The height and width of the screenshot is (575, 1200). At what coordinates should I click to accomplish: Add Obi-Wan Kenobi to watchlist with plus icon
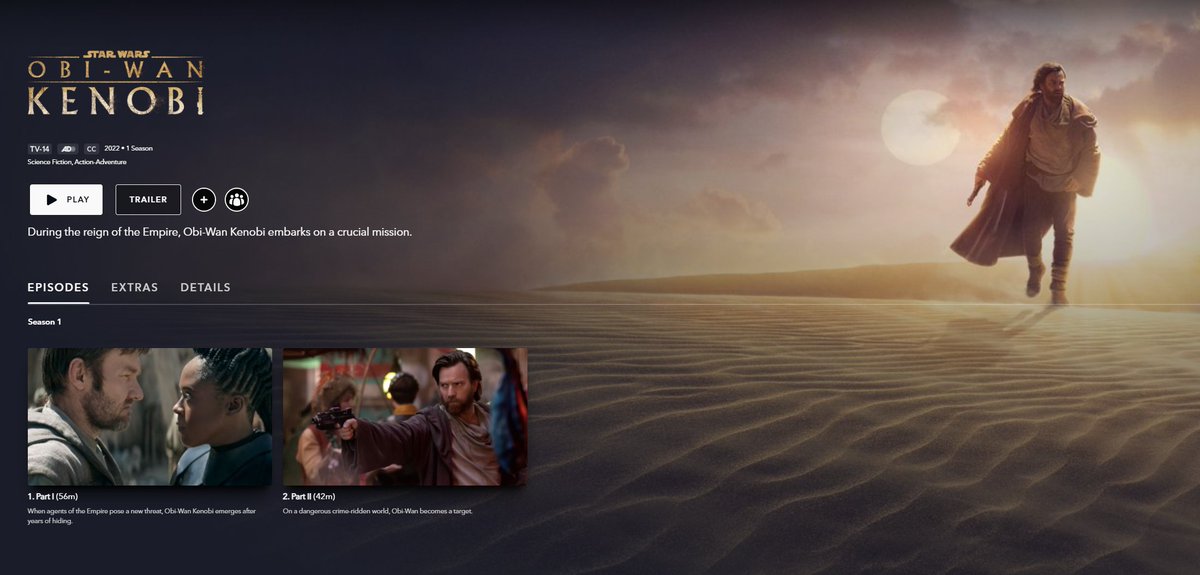(x=203, y=199)
